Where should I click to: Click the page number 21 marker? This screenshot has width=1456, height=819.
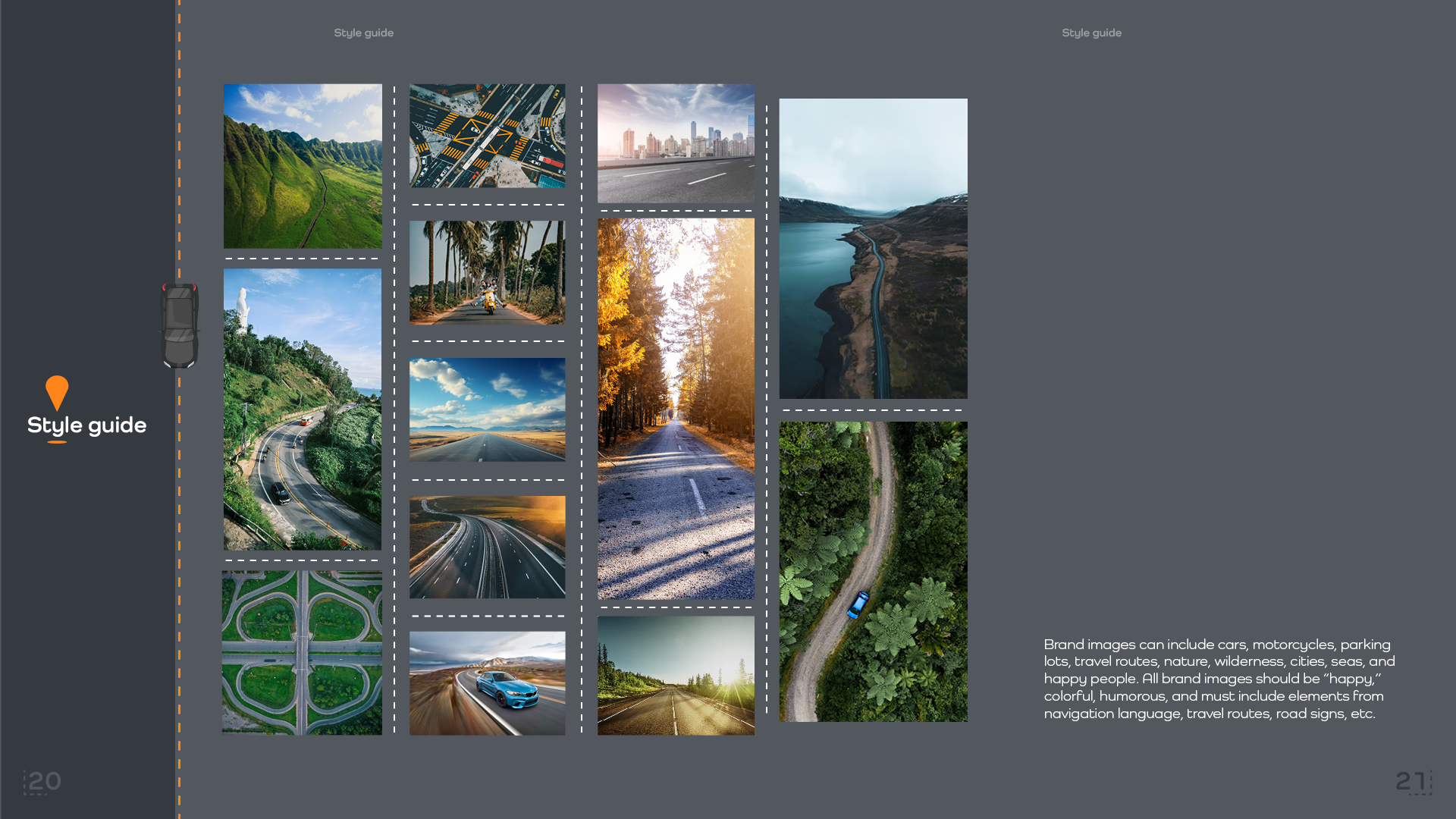[1412, 781]
